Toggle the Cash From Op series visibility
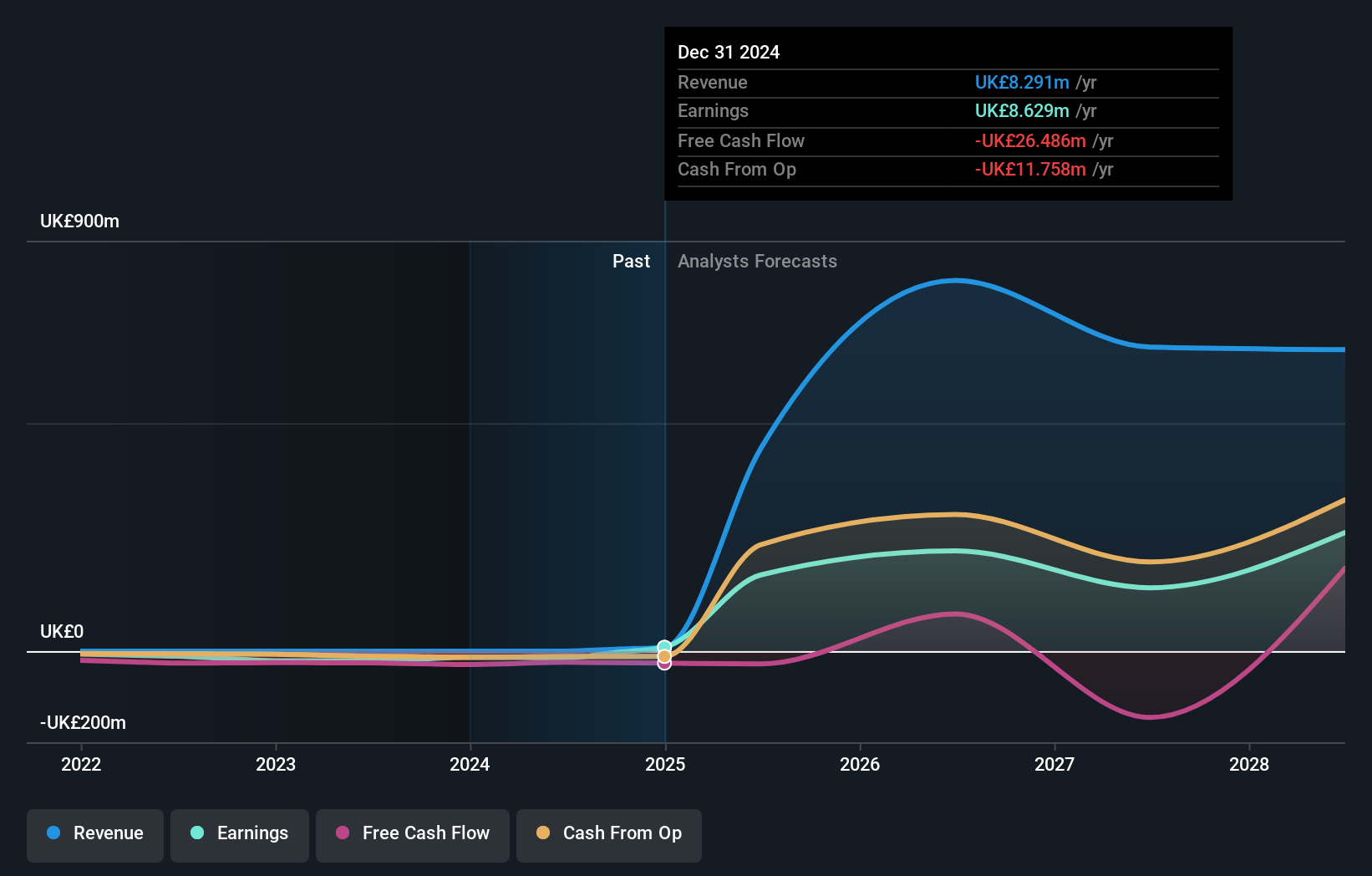1372x876 pixels. pos(608,834)
